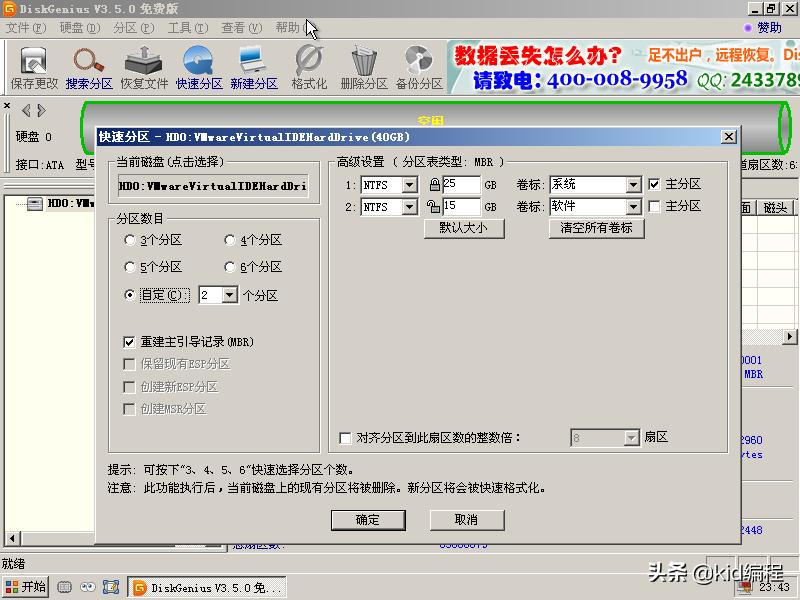Click the 删除分区 delete partition icon
The height and width of the screenshot is (600, 800).
click(x=364, y=68)
